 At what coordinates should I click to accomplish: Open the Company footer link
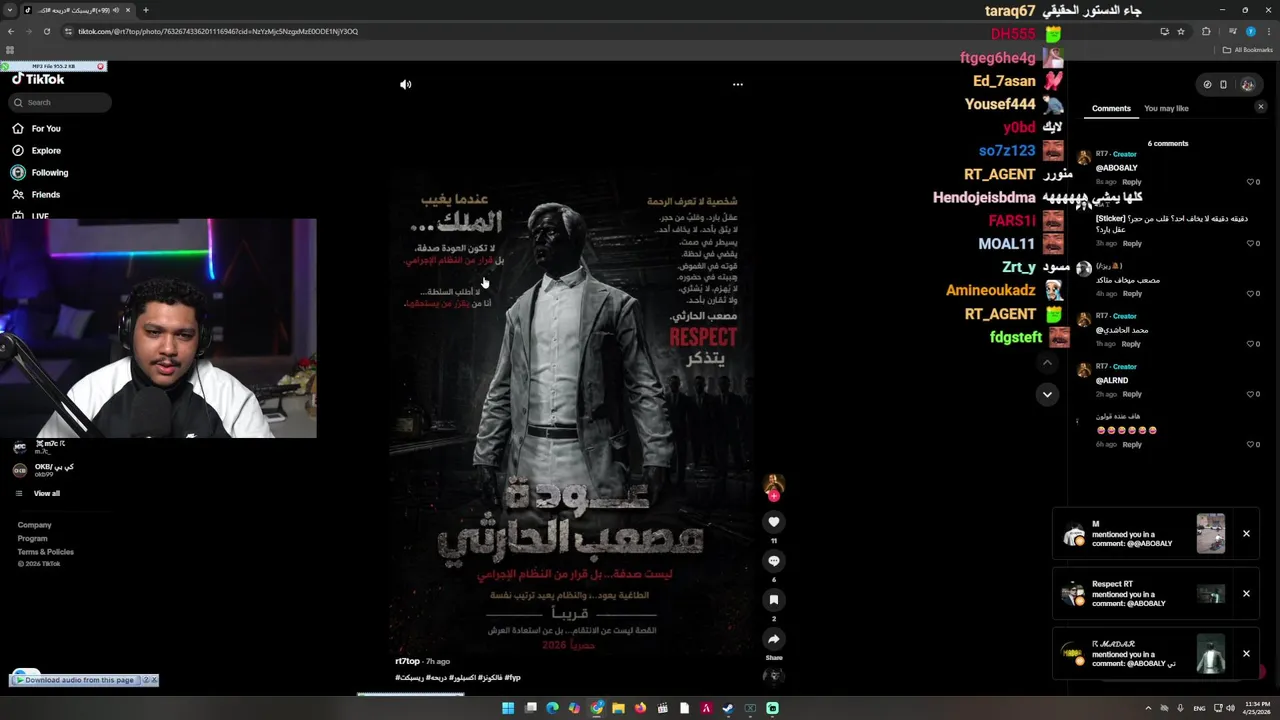[x=34, y=525]
